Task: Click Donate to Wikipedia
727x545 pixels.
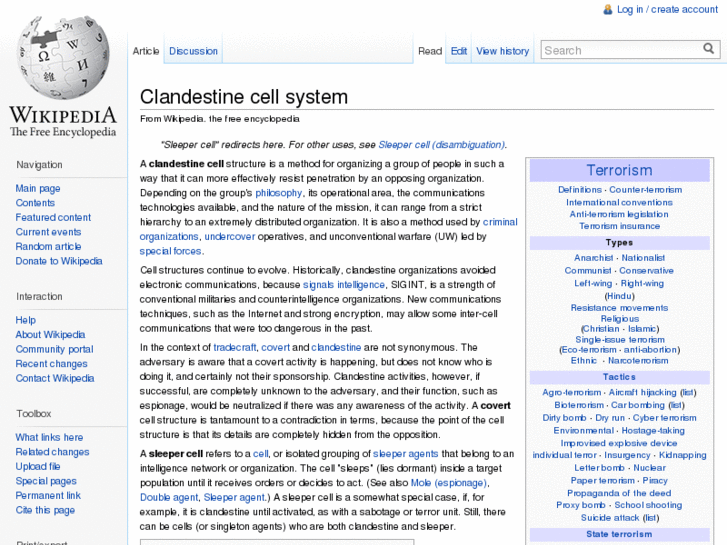Action: [59, 261]
